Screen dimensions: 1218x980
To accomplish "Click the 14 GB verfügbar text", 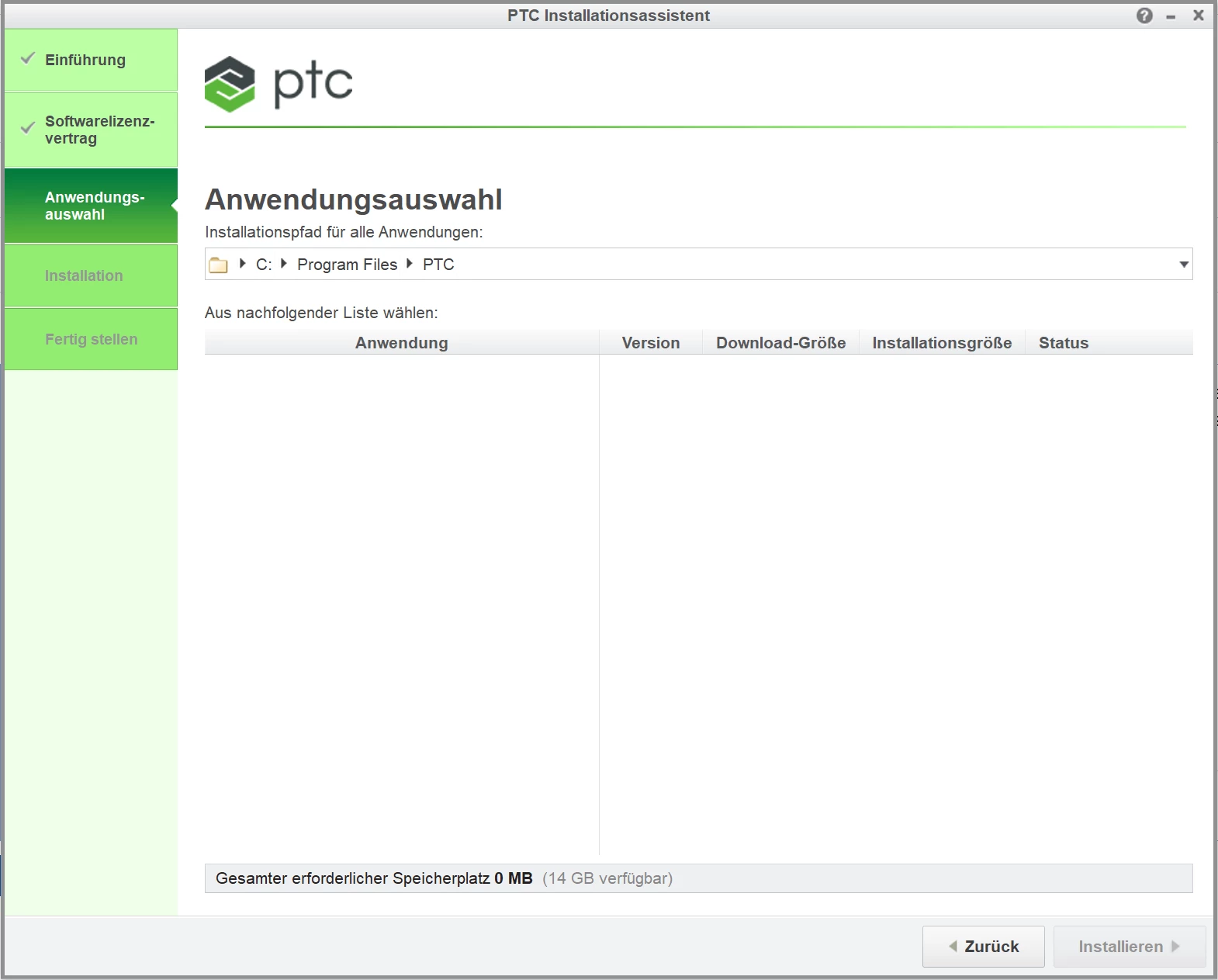I will 607,878.
